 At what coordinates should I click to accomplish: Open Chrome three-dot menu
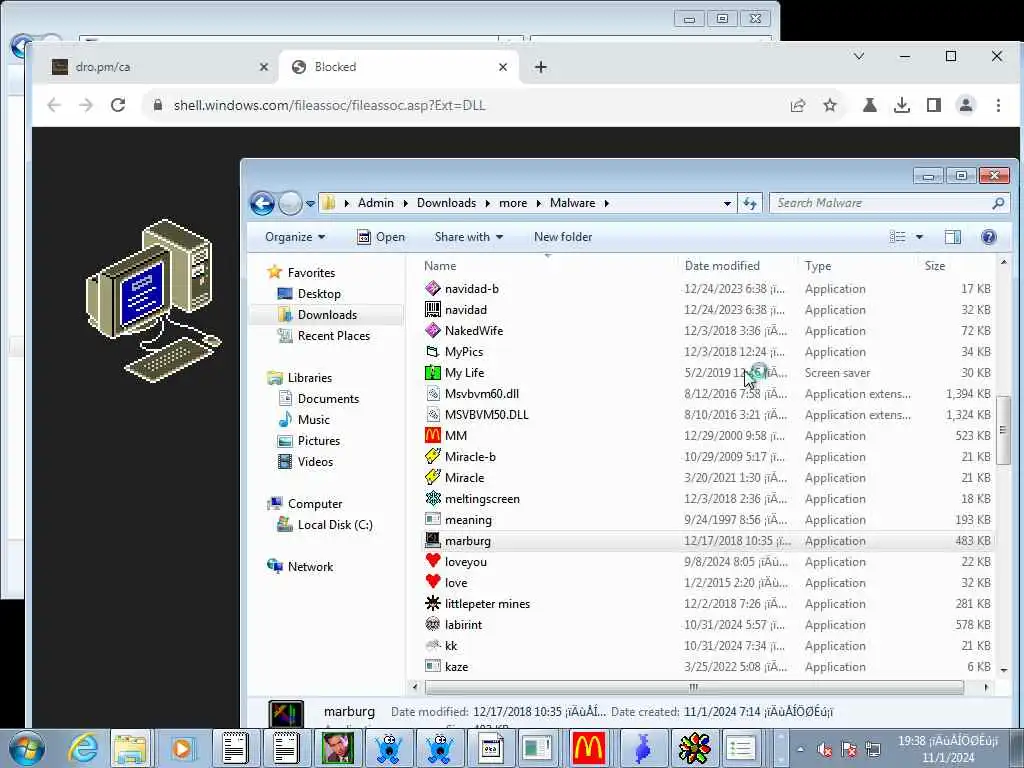point(998,105)
